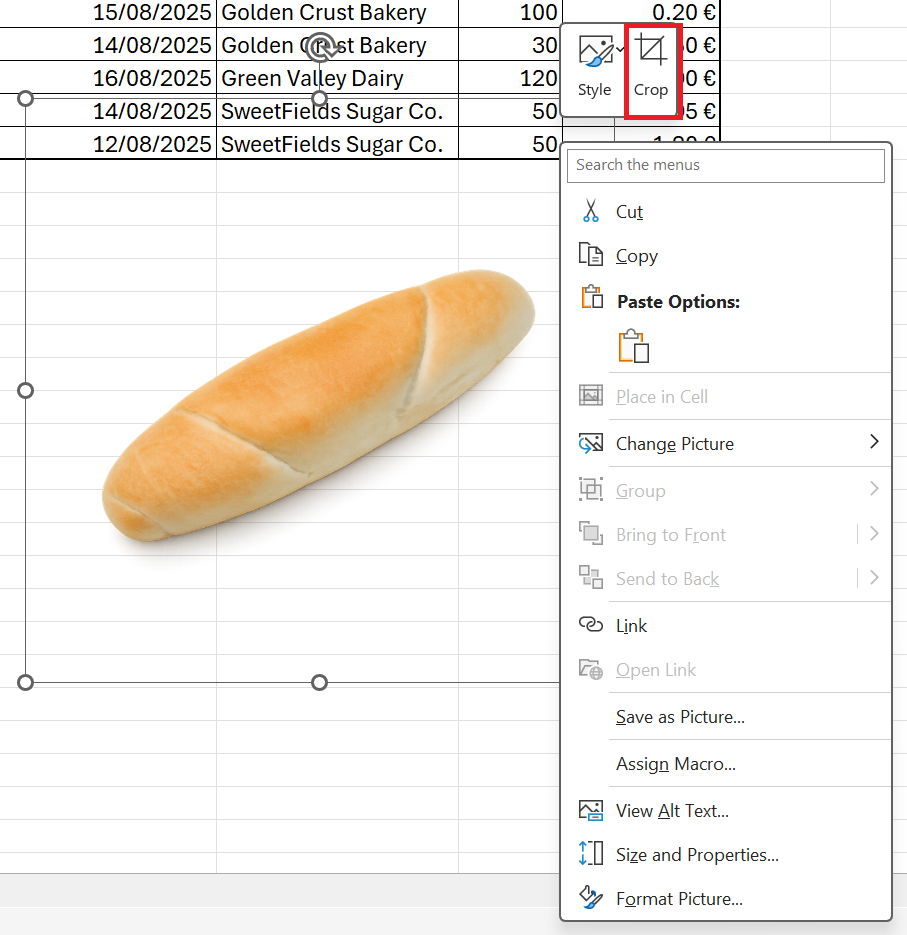Choose Save as Picture menu entry
Image resolution: width=907 pixels, height=935 pixels.
[x=726, y=717]
